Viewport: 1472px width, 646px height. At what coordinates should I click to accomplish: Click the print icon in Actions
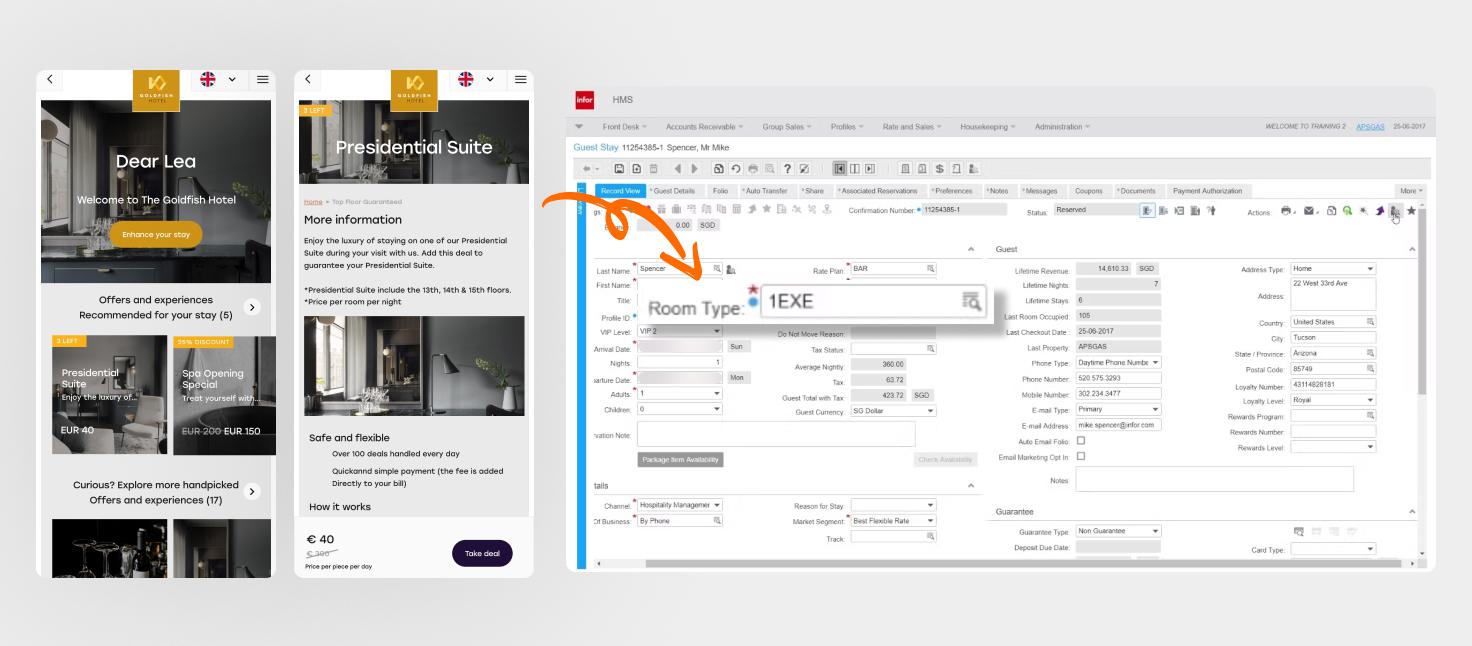tap(1286, 211)
